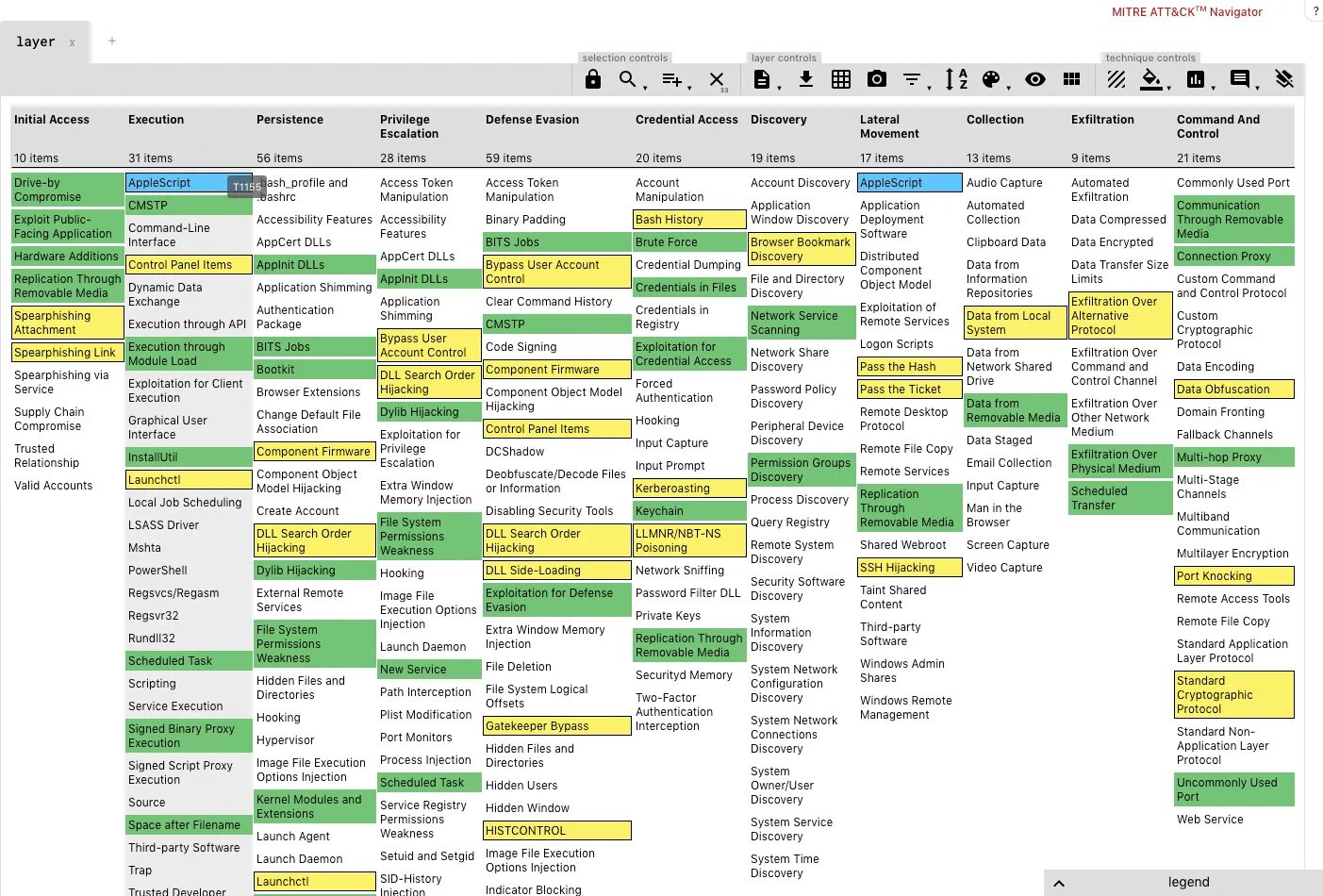Open the color setup palette
This screenshot has width=1323, height=896.
pyautogui.click(x=991, y=80)
